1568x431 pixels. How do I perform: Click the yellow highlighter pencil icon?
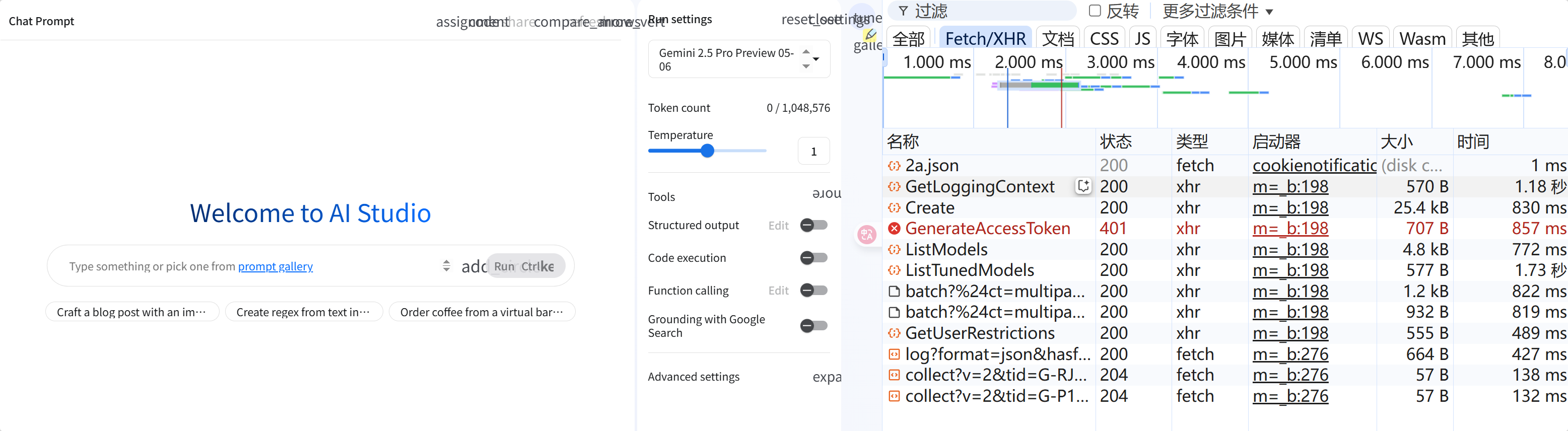click(871, 34)
